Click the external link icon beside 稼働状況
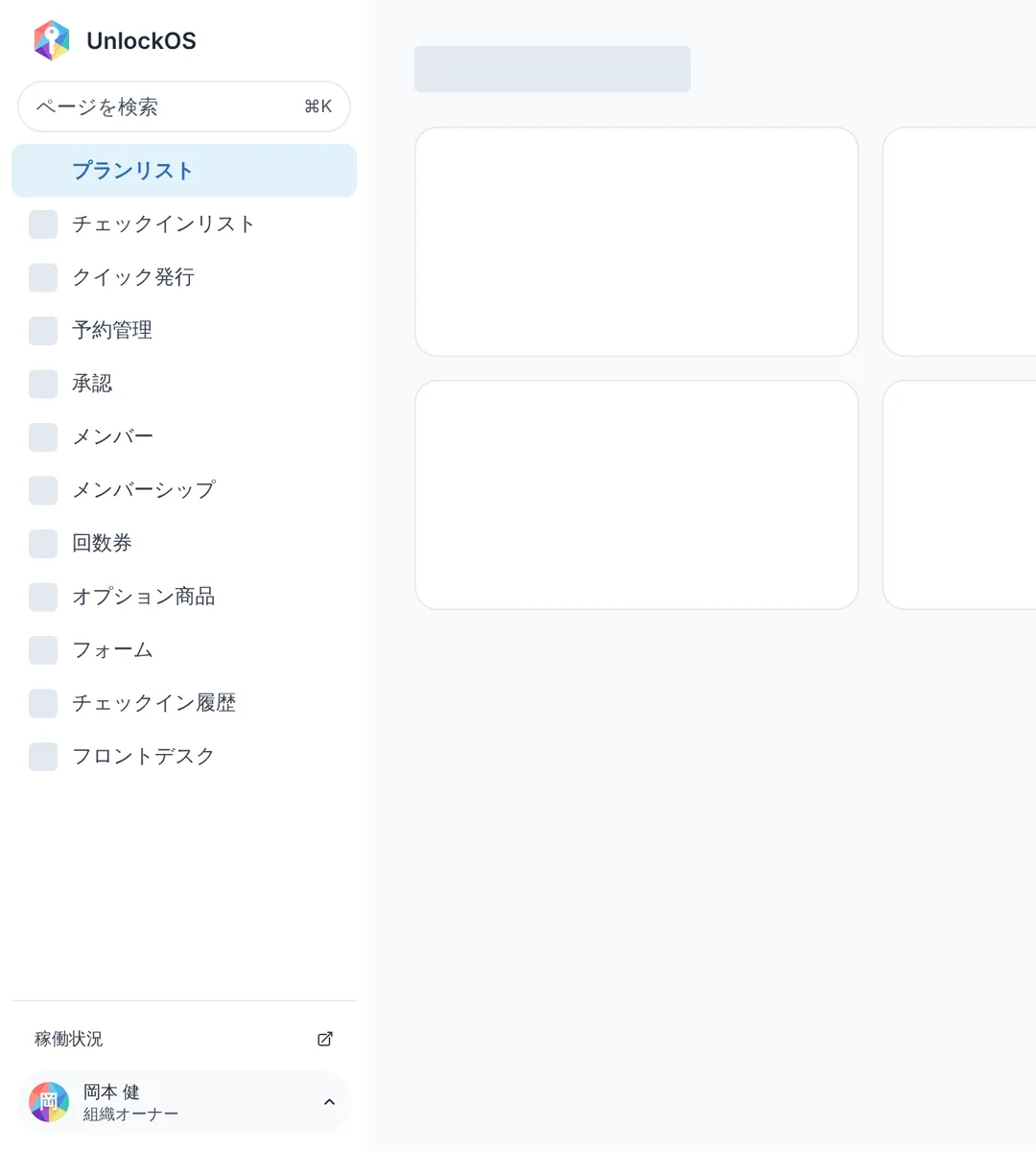This screenshot has height=1151, width=1036. [325, 1039]
